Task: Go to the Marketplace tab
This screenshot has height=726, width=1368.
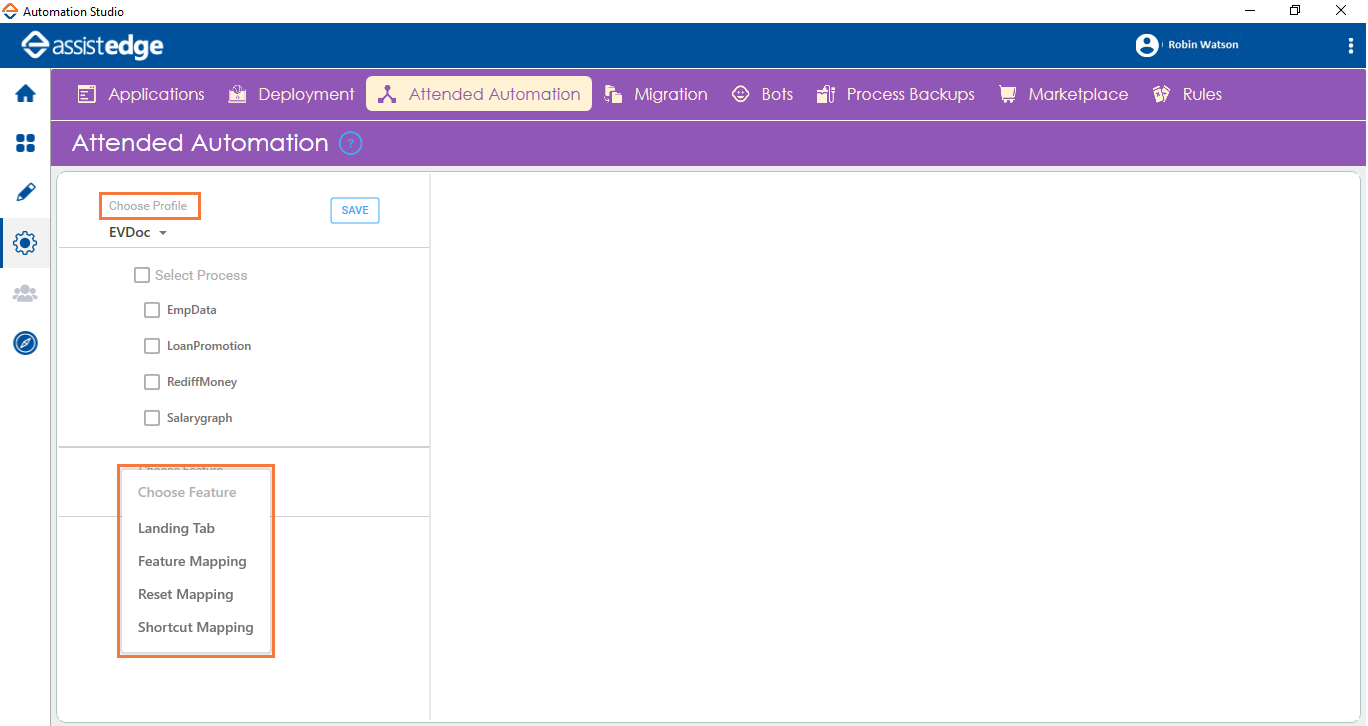Action: (x=1063, y=94)
